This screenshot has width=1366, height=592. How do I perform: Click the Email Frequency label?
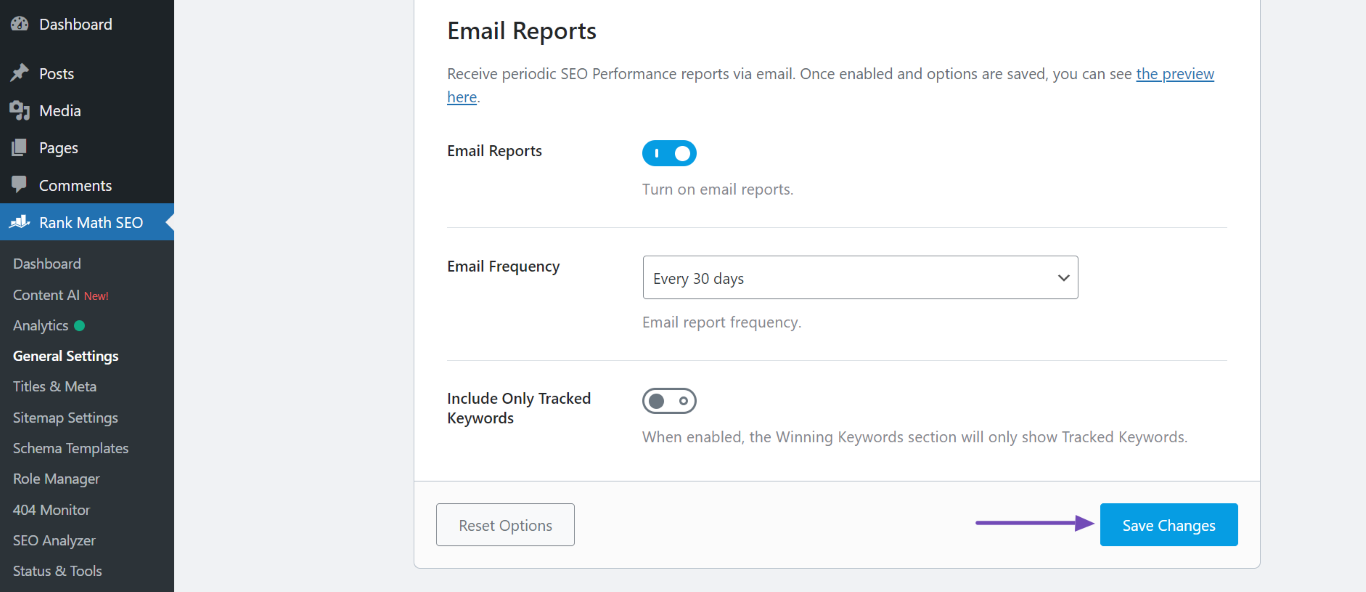(x=503, y=266)
